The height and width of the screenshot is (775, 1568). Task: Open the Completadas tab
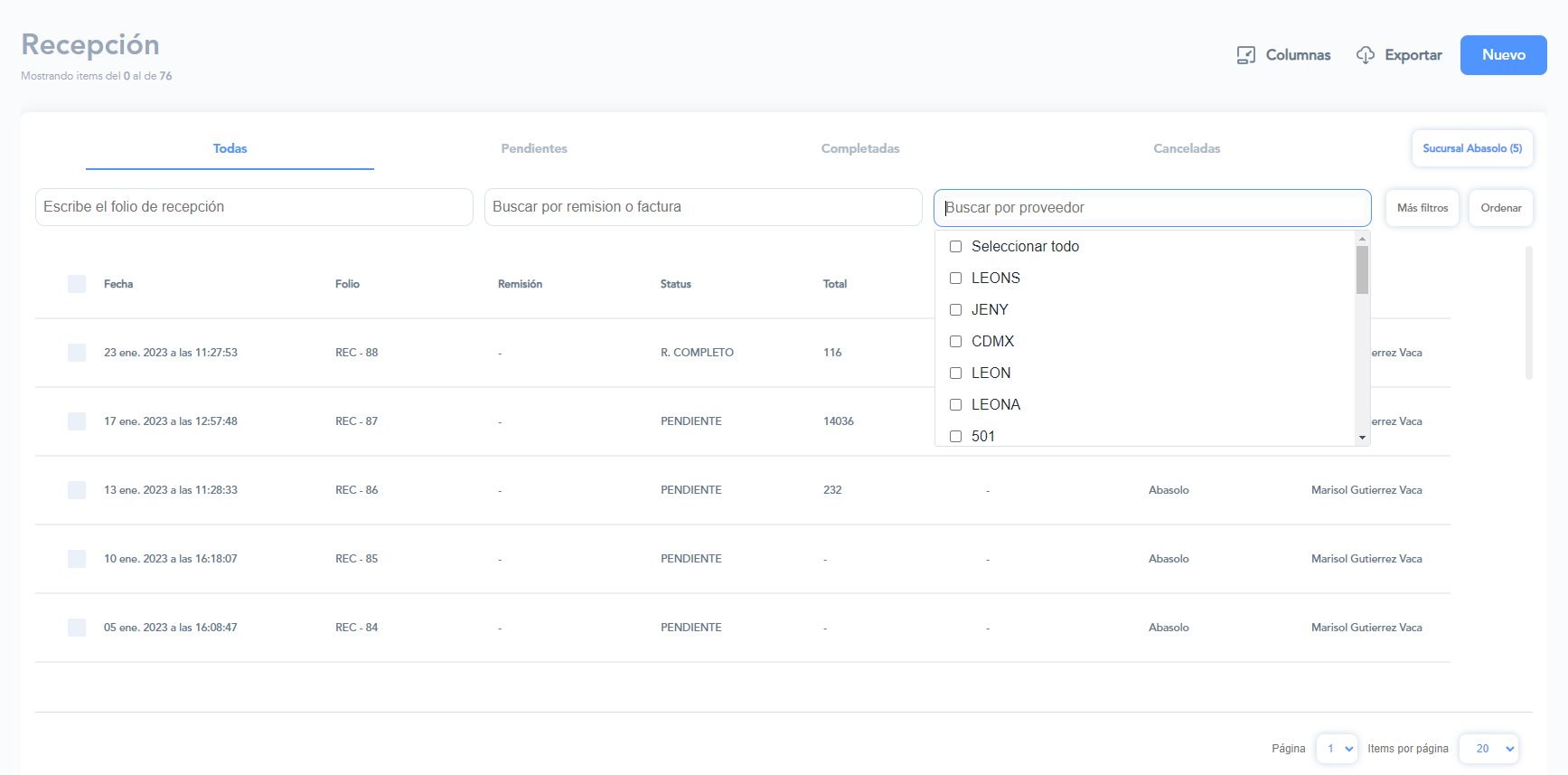pyautogui.click(x=859, y=148)
